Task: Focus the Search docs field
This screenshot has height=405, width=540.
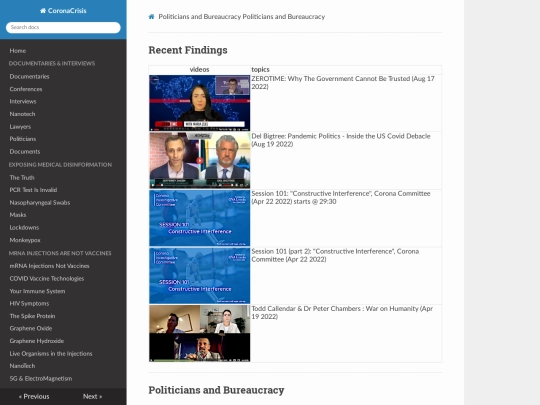Action: (x=63, y=28)
